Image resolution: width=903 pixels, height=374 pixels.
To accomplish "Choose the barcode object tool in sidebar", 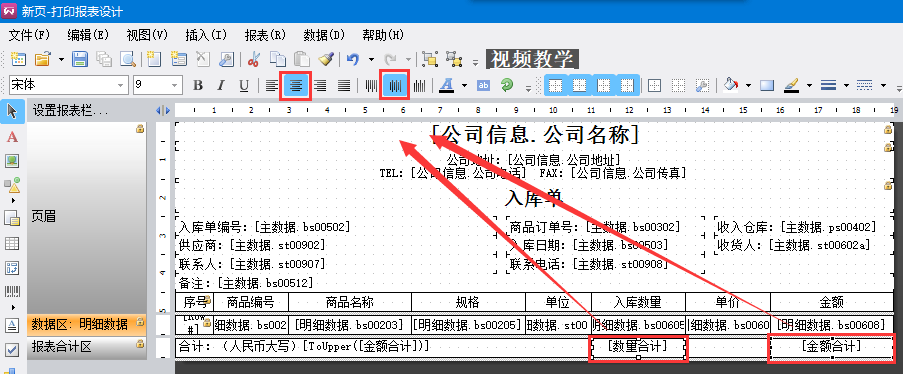I will point(12,292).
